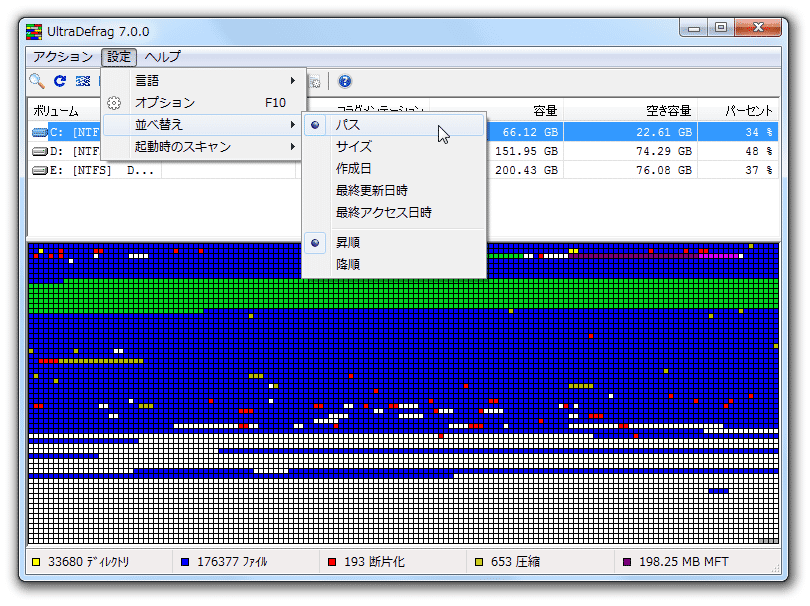
Task: Click the 151.95 GB capacity cell
Action: (526, 151)
